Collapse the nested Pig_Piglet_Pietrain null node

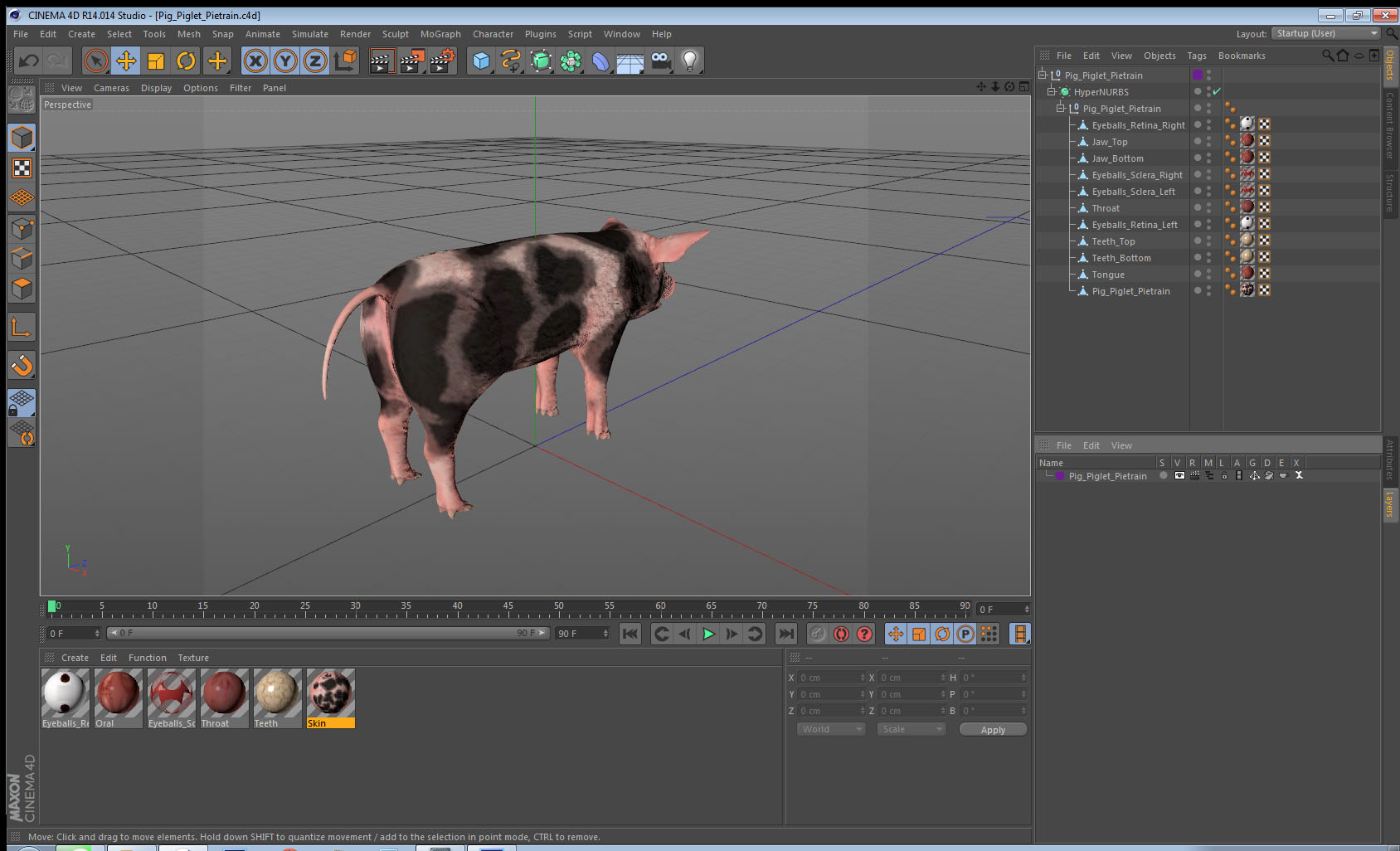click(1061, 108)
